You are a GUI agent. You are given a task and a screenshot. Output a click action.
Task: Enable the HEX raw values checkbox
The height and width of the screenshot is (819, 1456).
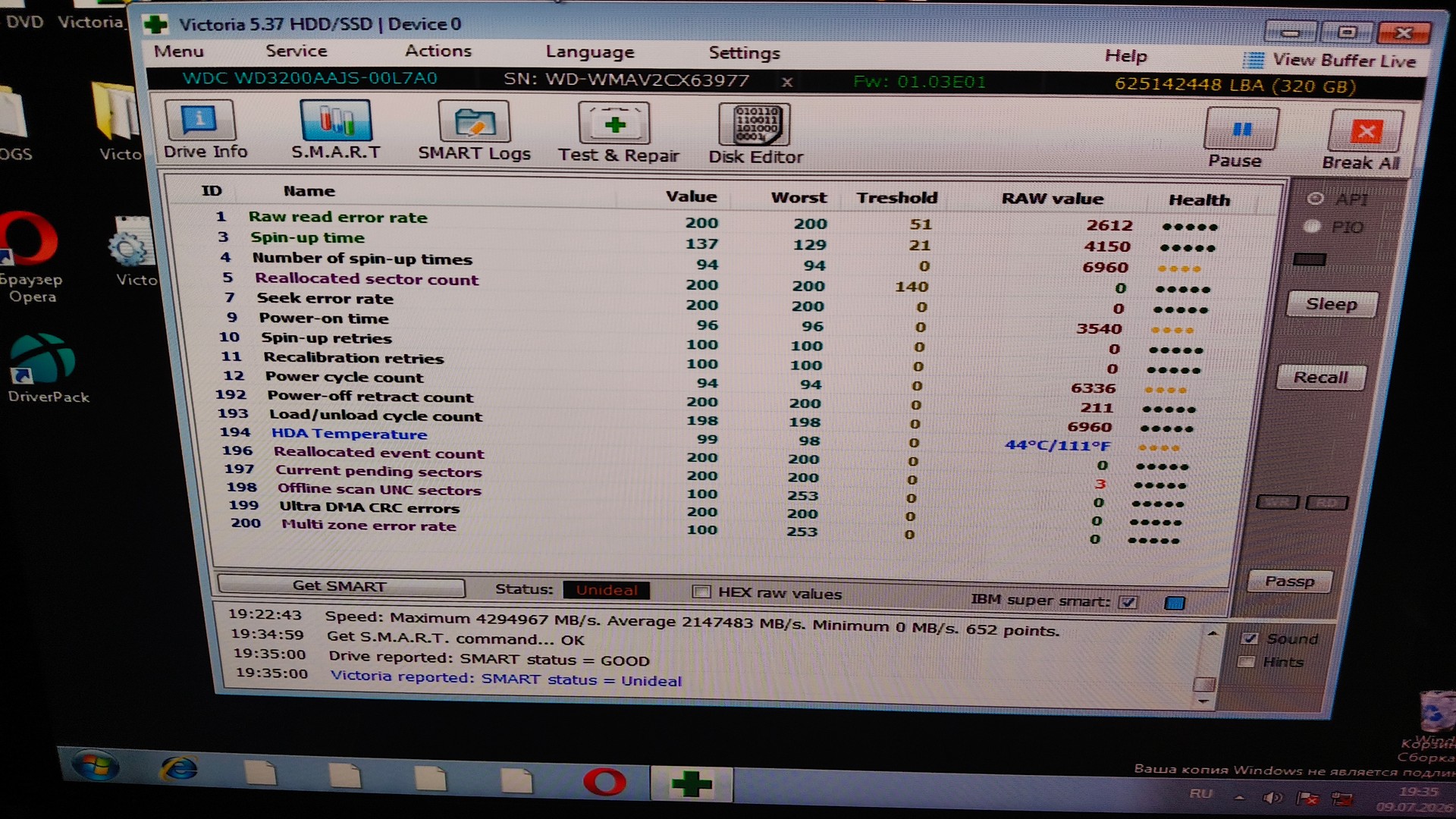[x=701, y=591]
